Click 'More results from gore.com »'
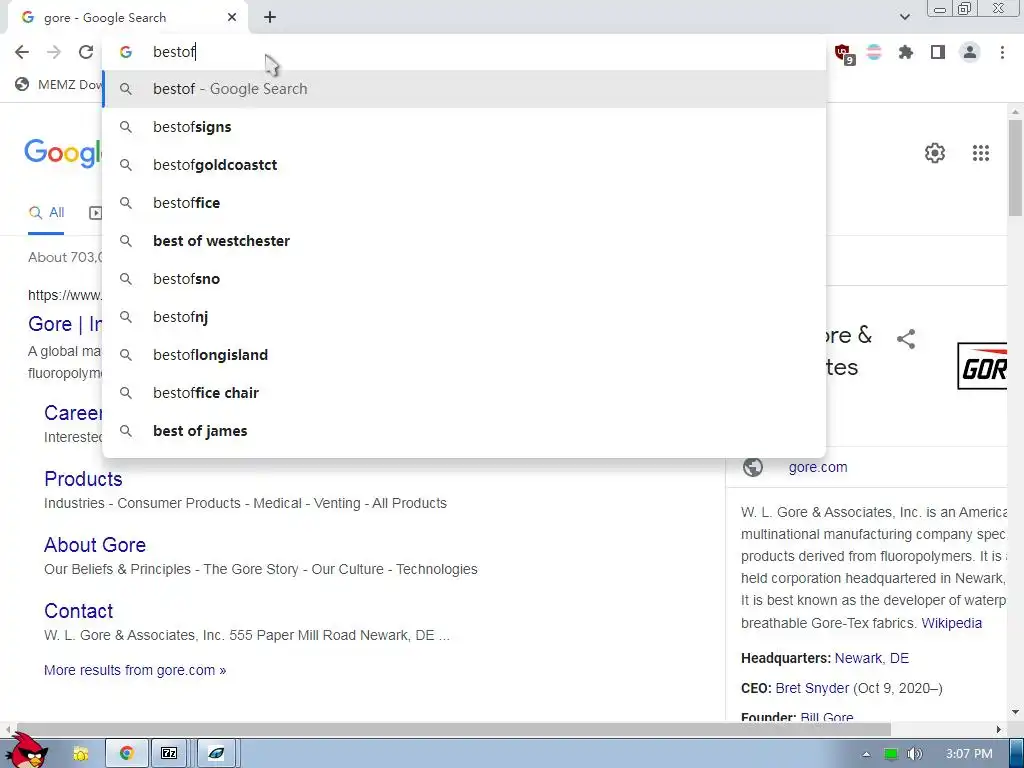The height and width of the screenshot is (768, 1024). pyautogui.click(x=135, y=670)
